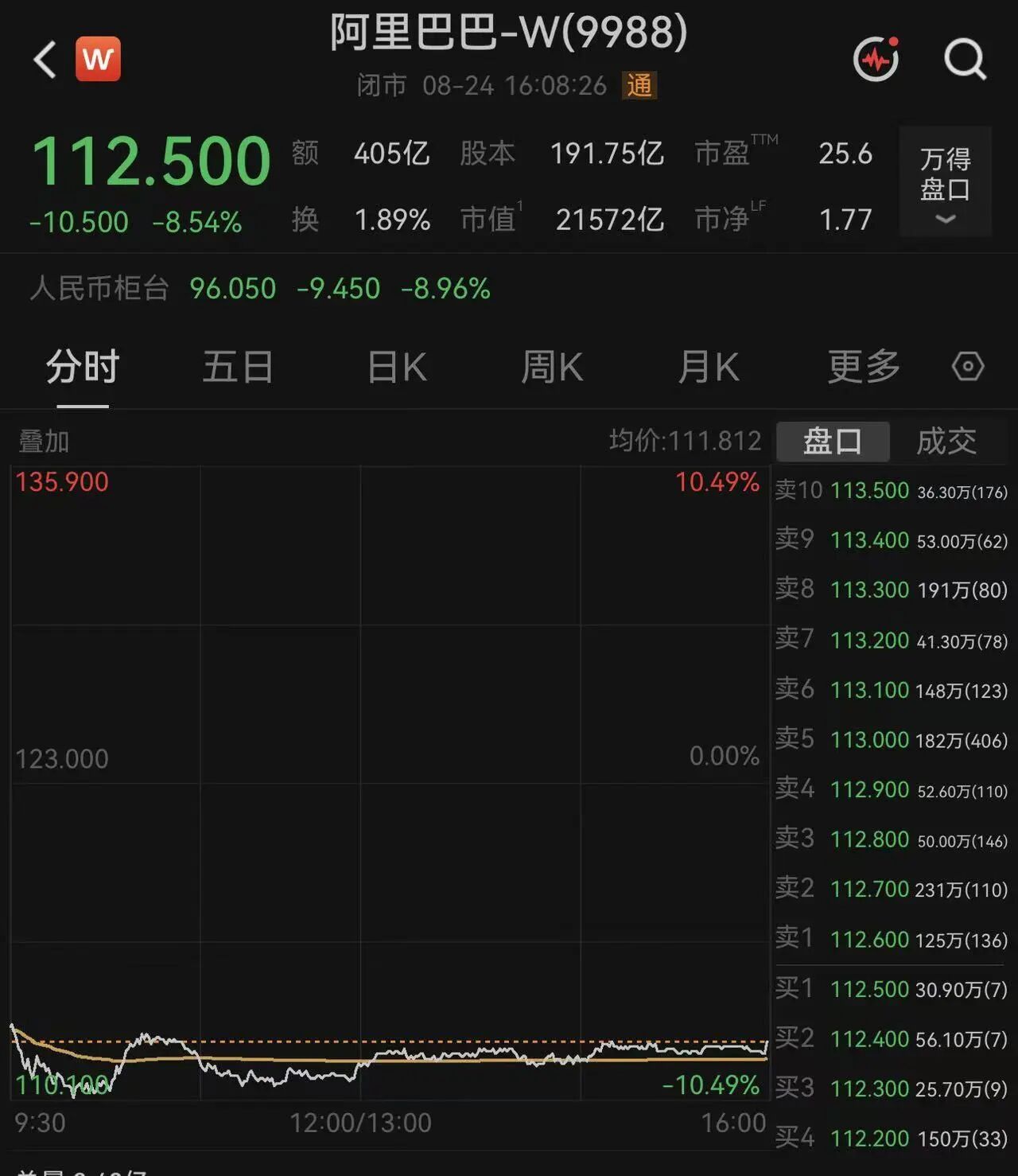Tap the current price 112.500

pos(151,162)
